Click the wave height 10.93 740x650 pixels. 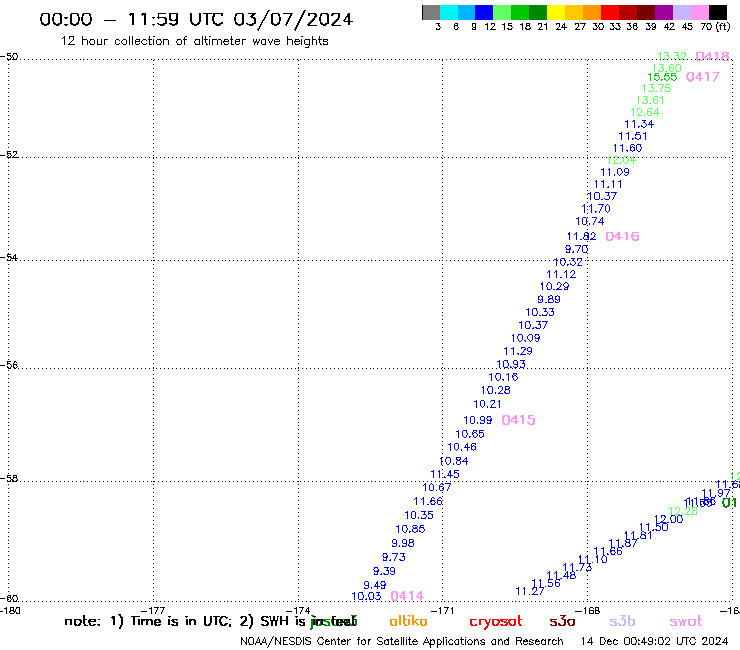click(x=511, y=364)
